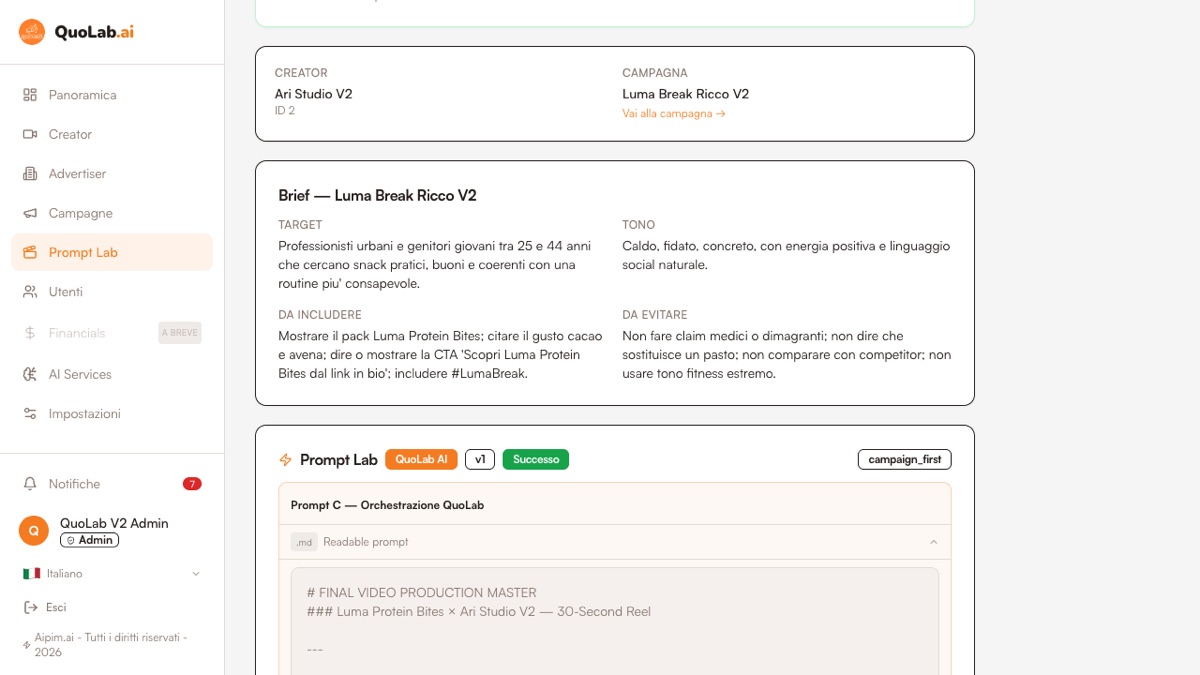Click the Utenti people icon

click(30, 292)
